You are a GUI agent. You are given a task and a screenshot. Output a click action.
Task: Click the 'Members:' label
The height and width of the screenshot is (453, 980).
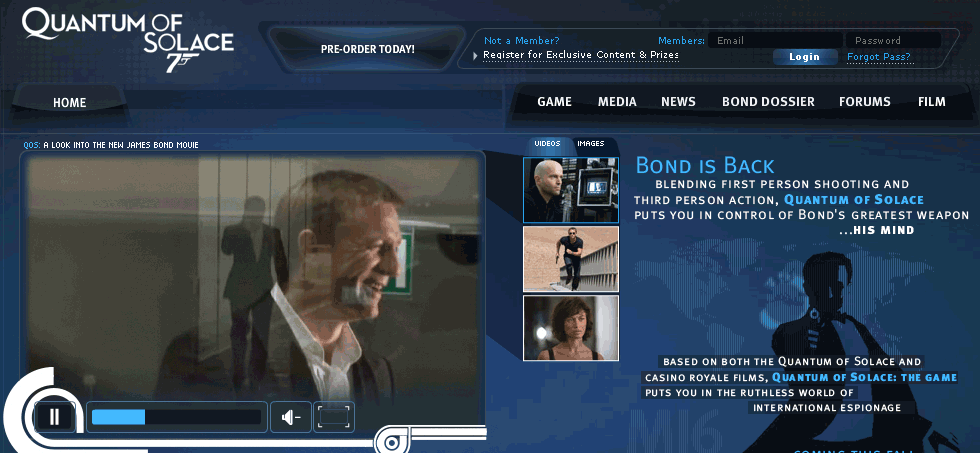point(681,41)
